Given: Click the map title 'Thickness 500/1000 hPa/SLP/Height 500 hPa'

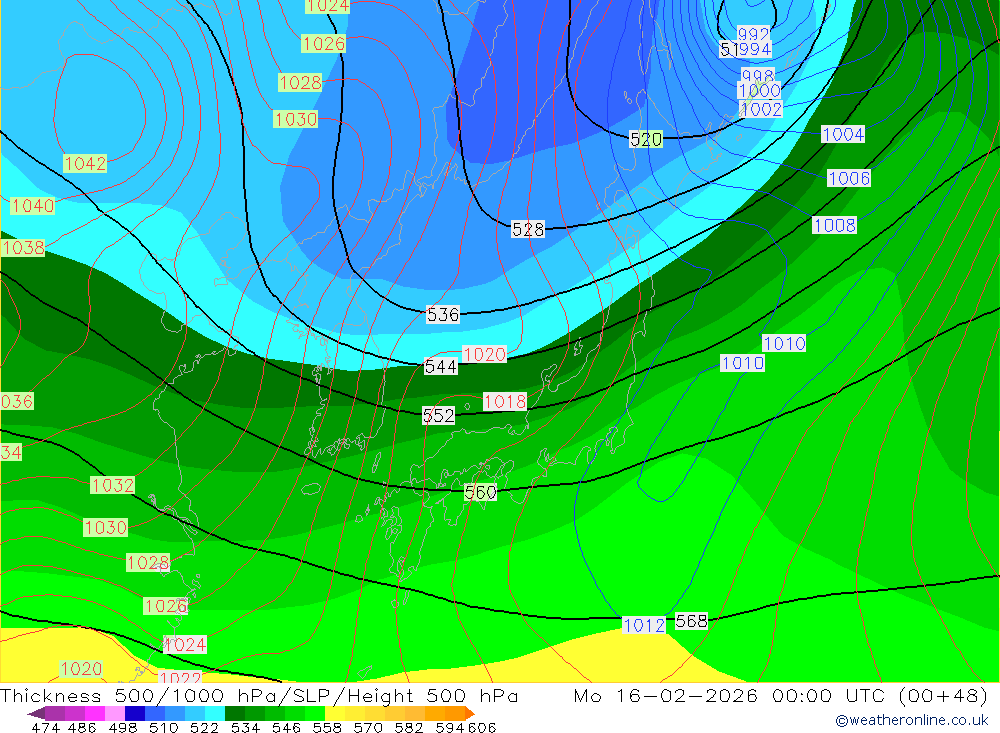Looking at the screenshot, I should click(x=260, y=695).
